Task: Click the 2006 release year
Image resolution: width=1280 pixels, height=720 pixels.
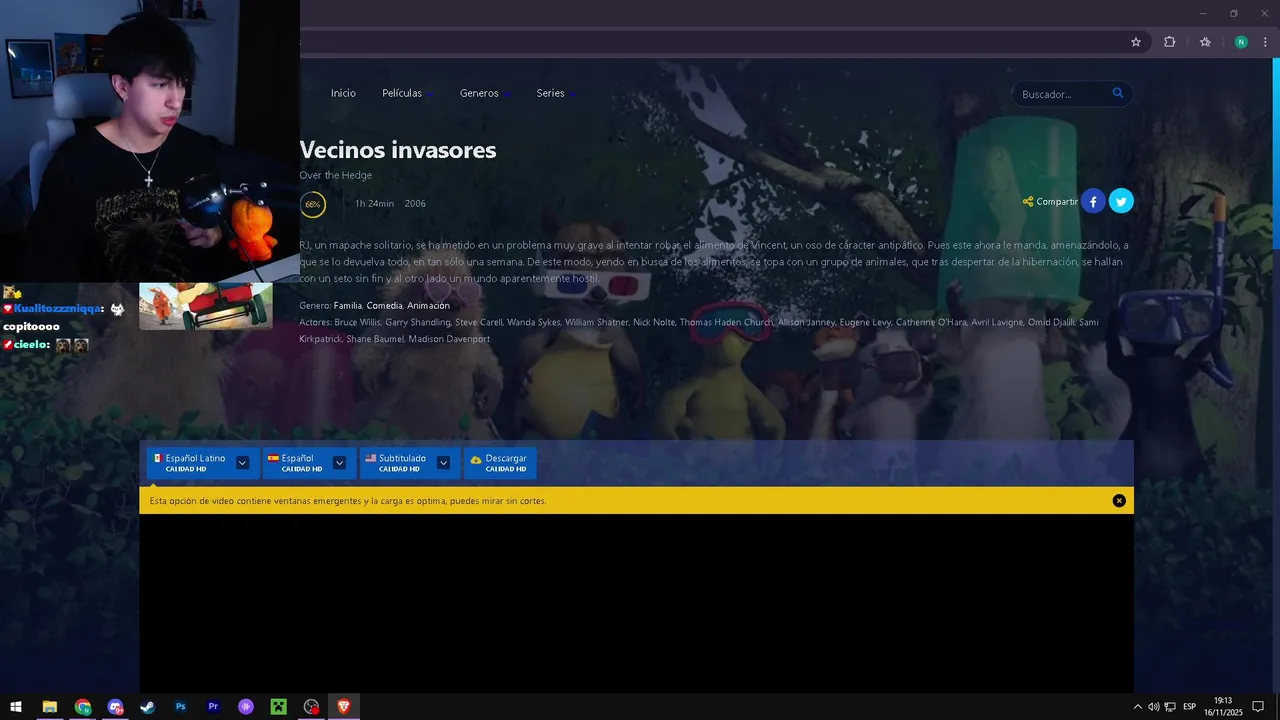Action: click(x=415, y=203)
